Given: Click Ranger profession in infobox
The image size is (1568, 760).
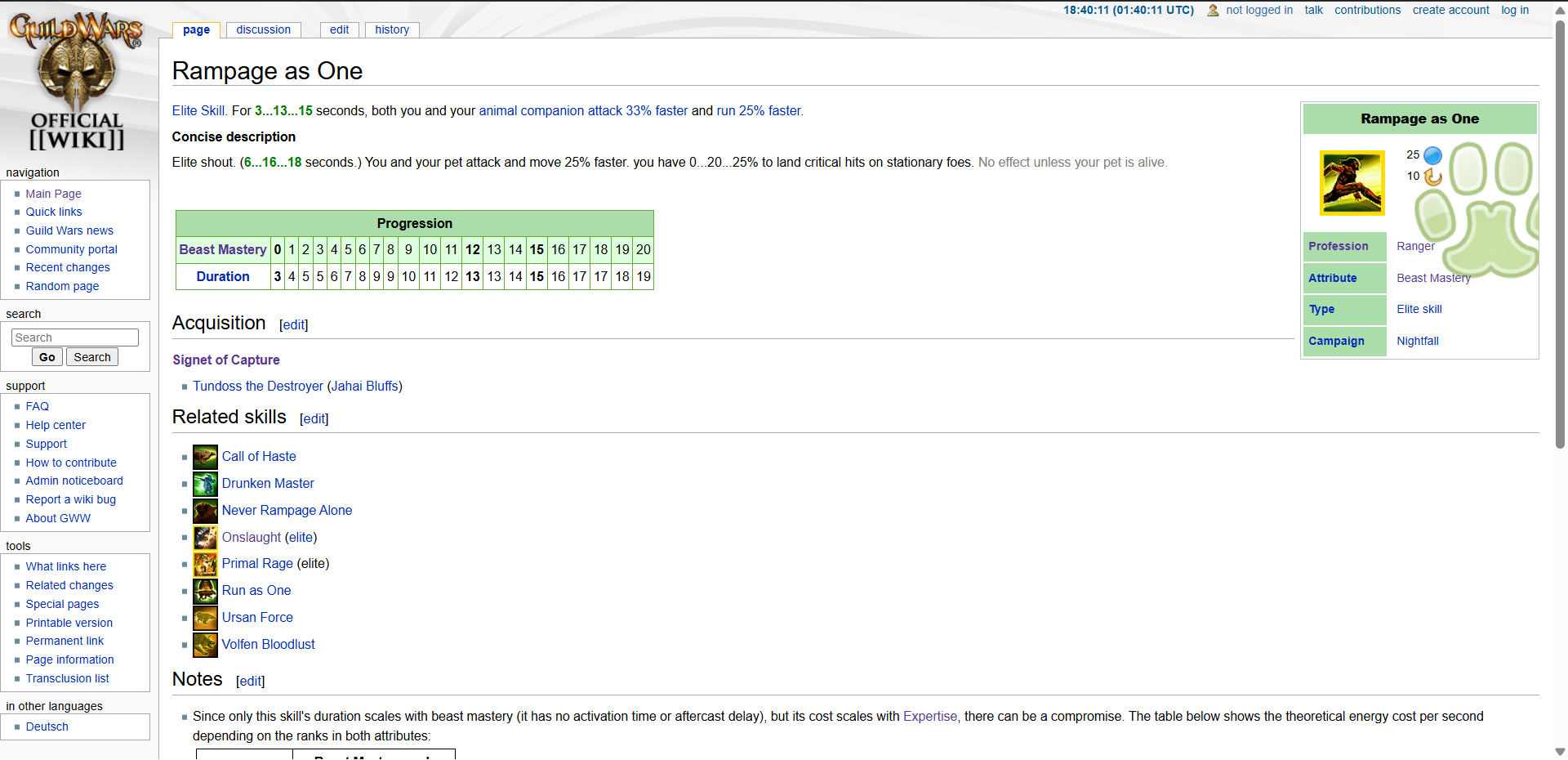Looking at the screenshot, I should point(1415,246).
